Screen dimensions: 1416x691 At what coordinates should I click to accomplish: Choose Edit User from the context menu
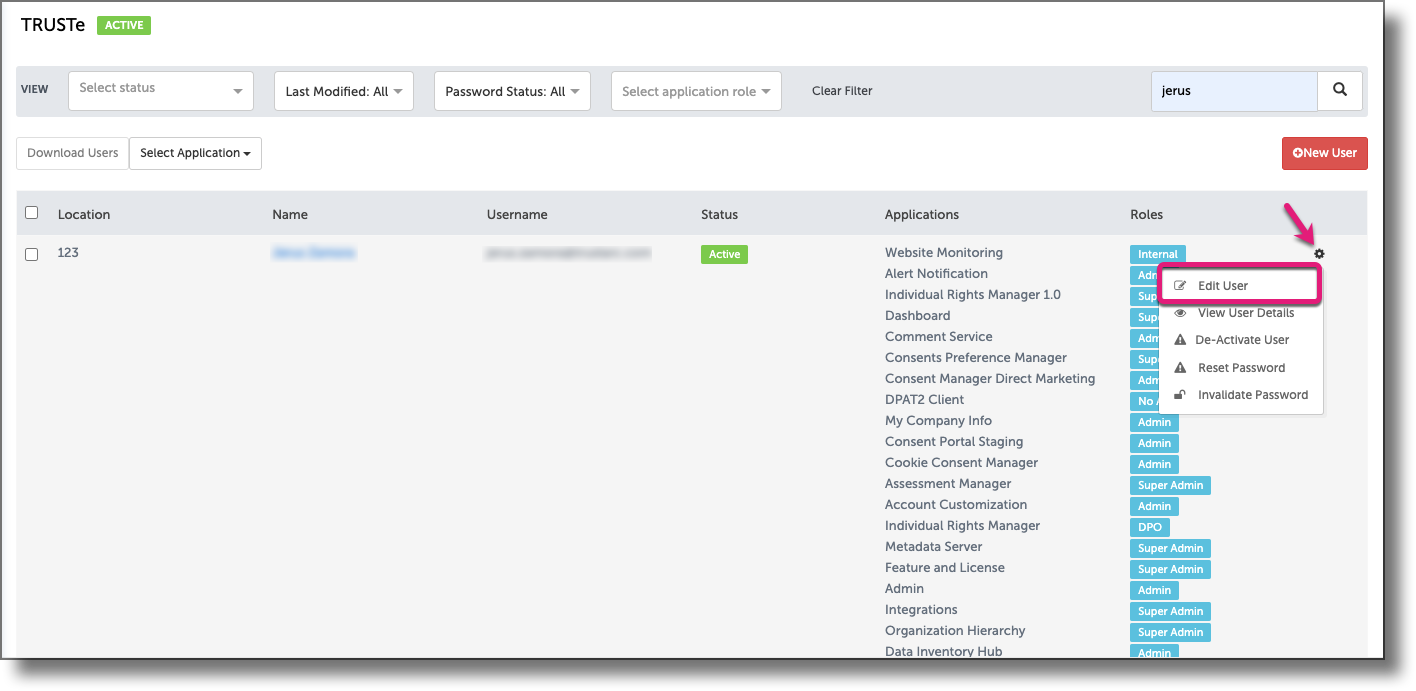coord(1240,286)
